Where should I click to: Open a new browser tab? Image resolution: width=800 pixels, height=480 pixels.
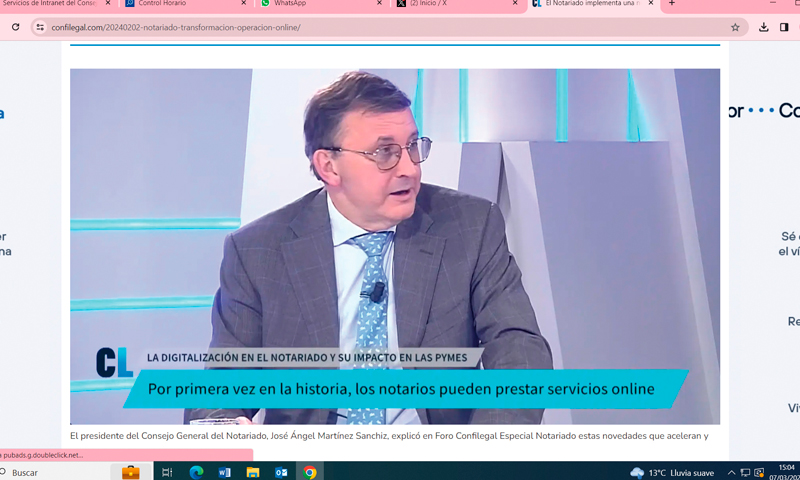[672, 4]
